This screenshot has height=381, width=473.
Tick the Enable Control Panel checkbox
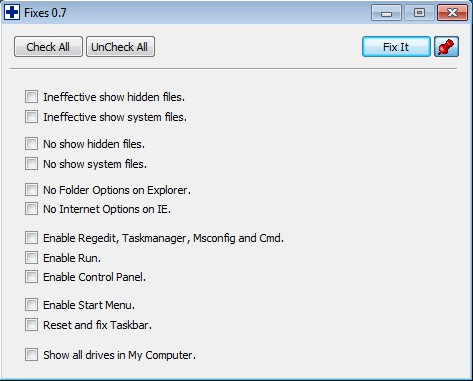(31, 277)
